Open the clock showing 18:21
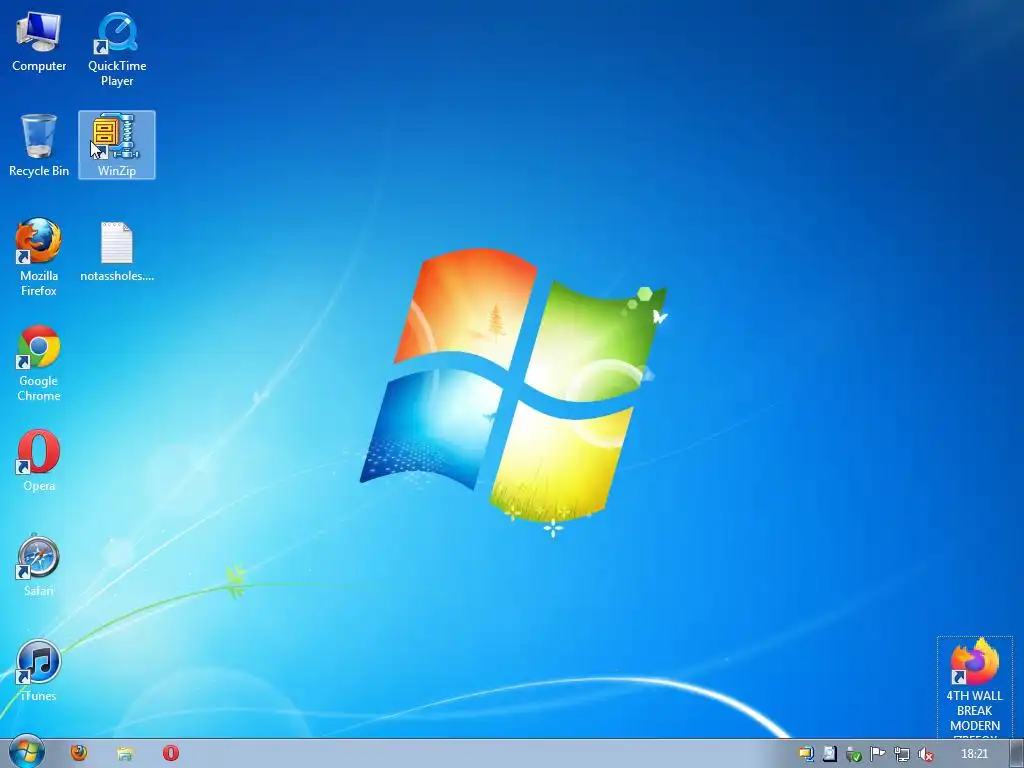The width and height of the screenshot is (1024, 768). (x=974, y=754)
